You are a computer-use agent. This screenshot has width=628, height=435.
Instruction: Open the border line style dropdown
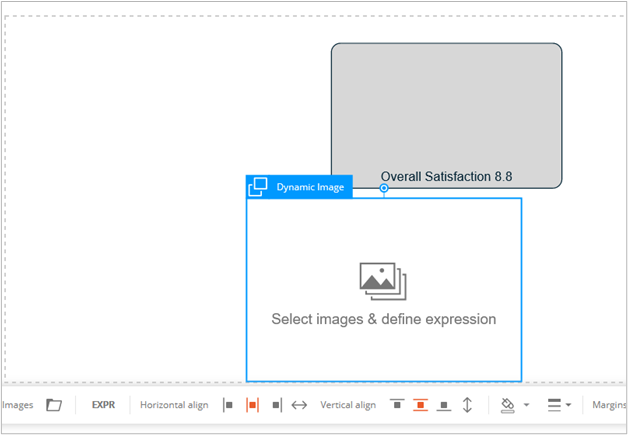point(559,405)
